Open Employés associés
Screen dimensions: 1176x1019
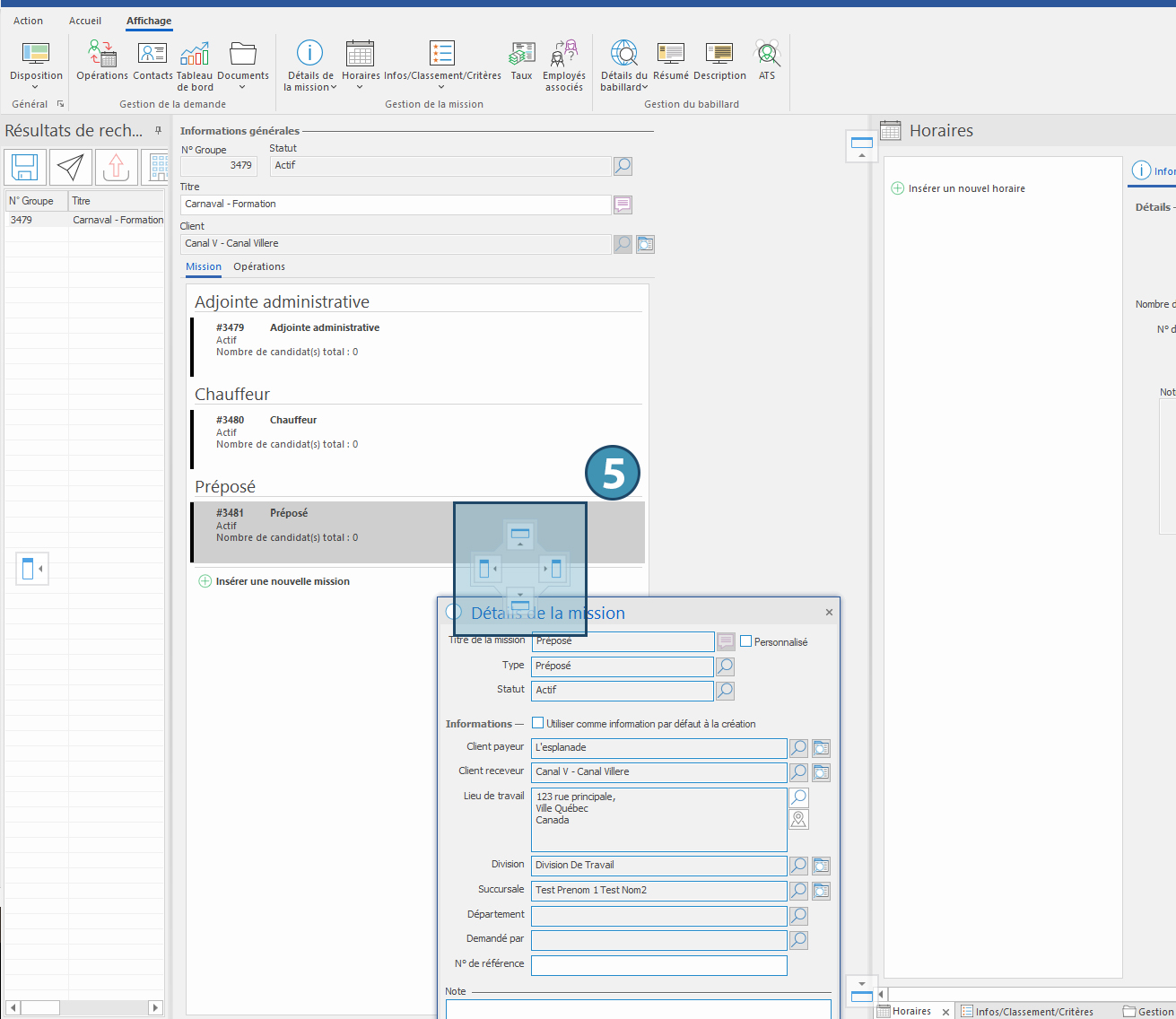564,66
